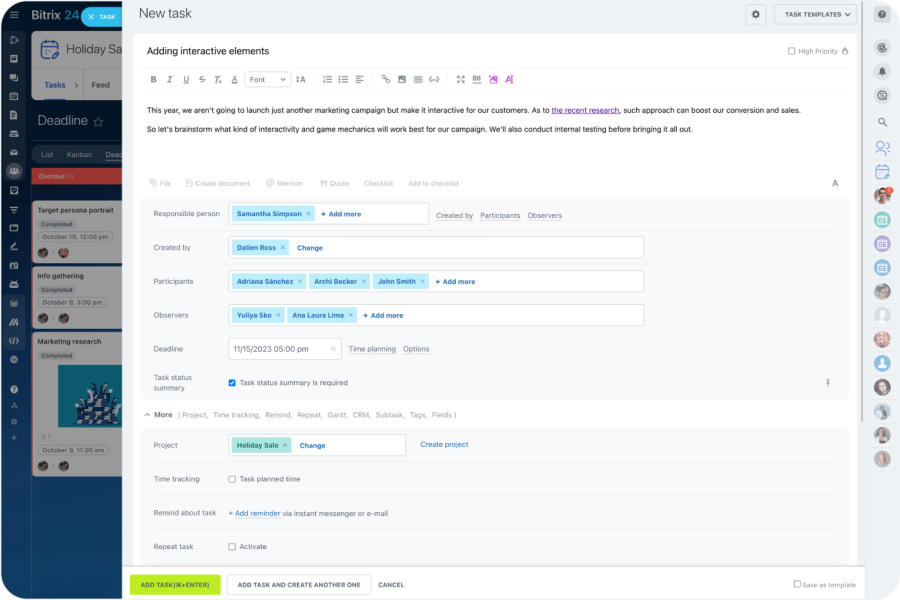Screen dimensions: 900x600
Task: Toggle bold formatting in the editor toolbar
Action: coord(154,79)
